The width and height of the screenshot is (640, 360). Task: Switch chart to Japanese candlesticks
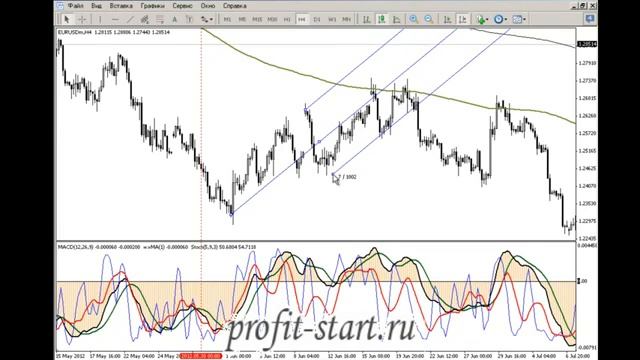(x=382, y=19)
